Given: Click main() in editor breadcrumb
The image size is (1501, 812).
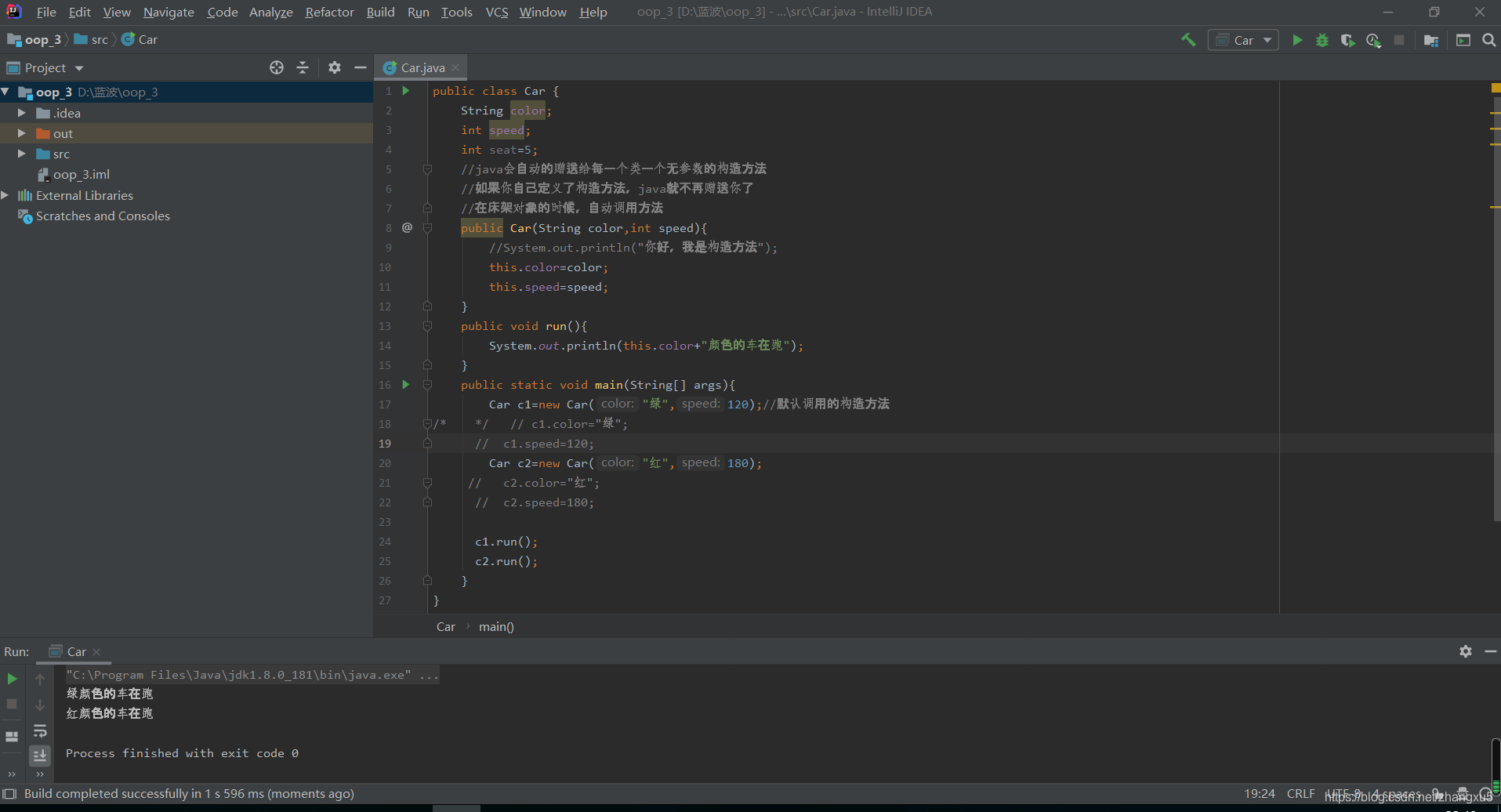Looking at the screenshot, I should click(x=496, y=626).
